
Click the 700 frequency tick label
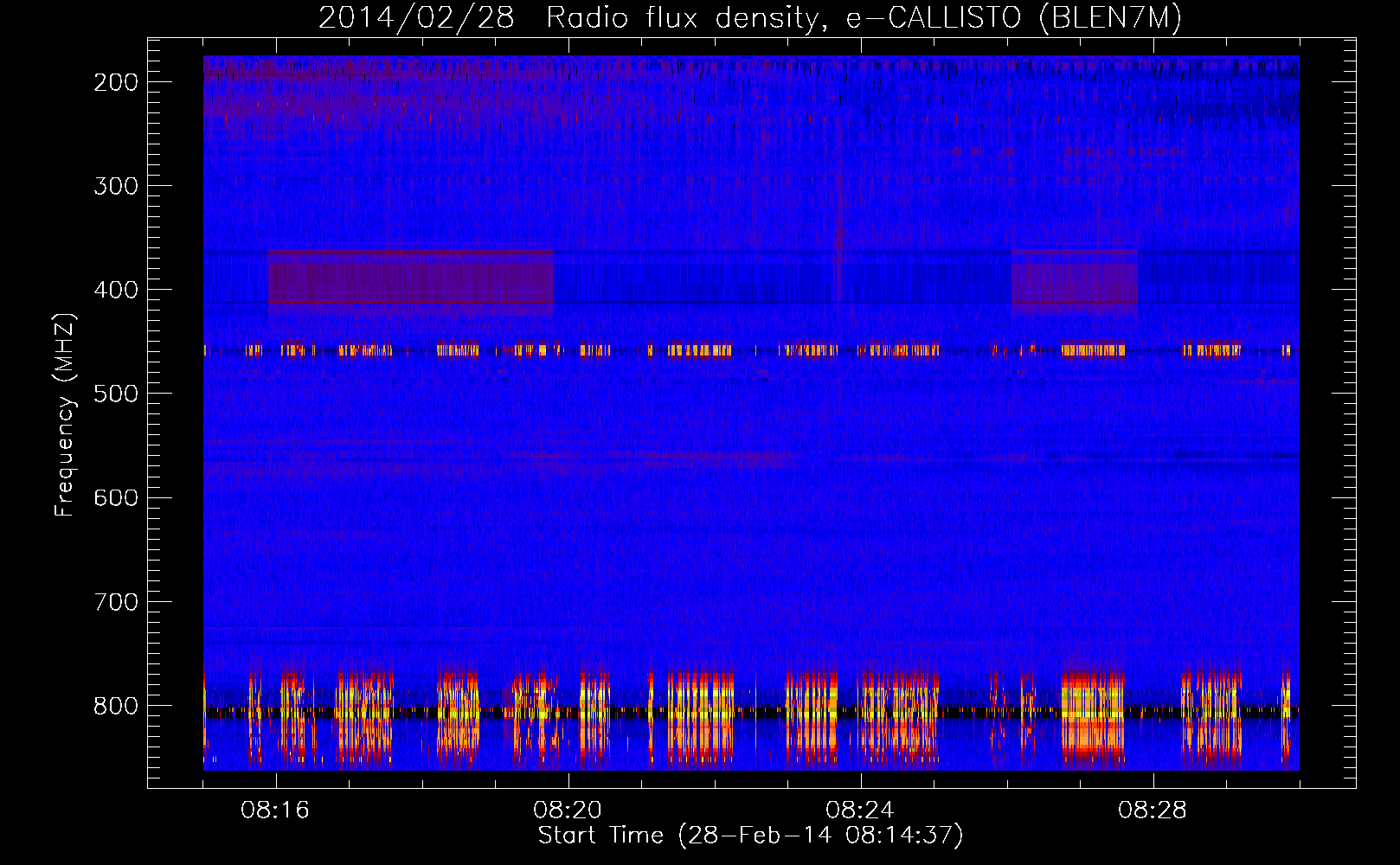116,601
